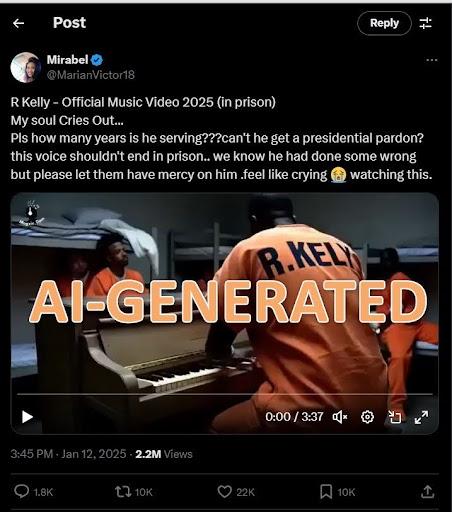
Task: Unmute the video via the speaker icon
Action: pos(340,417)
